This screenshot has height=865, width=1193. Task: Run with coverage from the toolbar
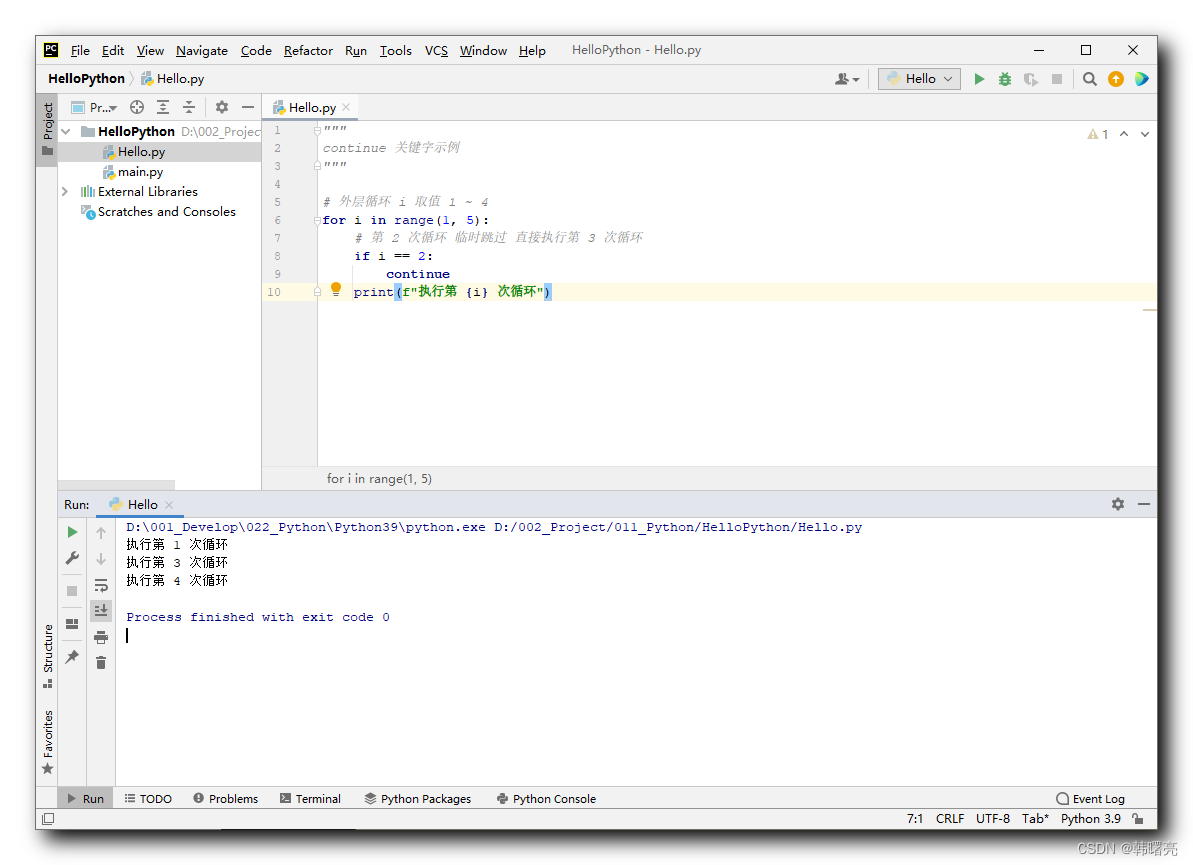tap(1031, 79)
